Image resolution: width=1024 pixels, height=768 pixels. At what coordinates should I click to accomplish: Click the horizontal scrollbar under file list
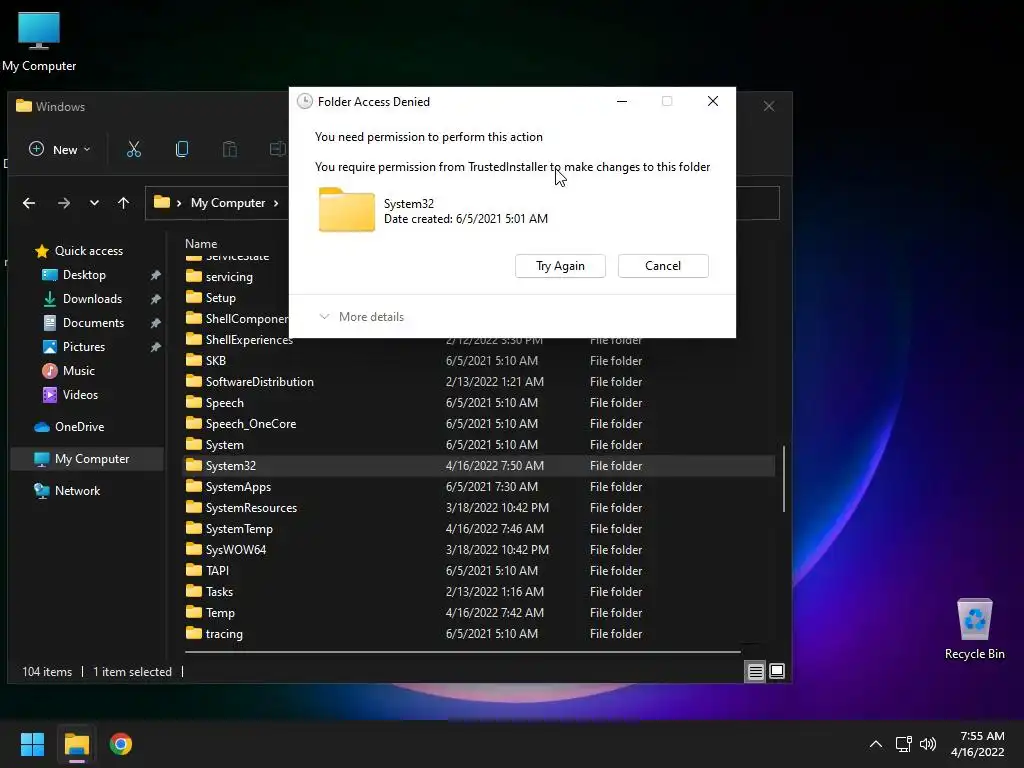[x=462, y=652]
